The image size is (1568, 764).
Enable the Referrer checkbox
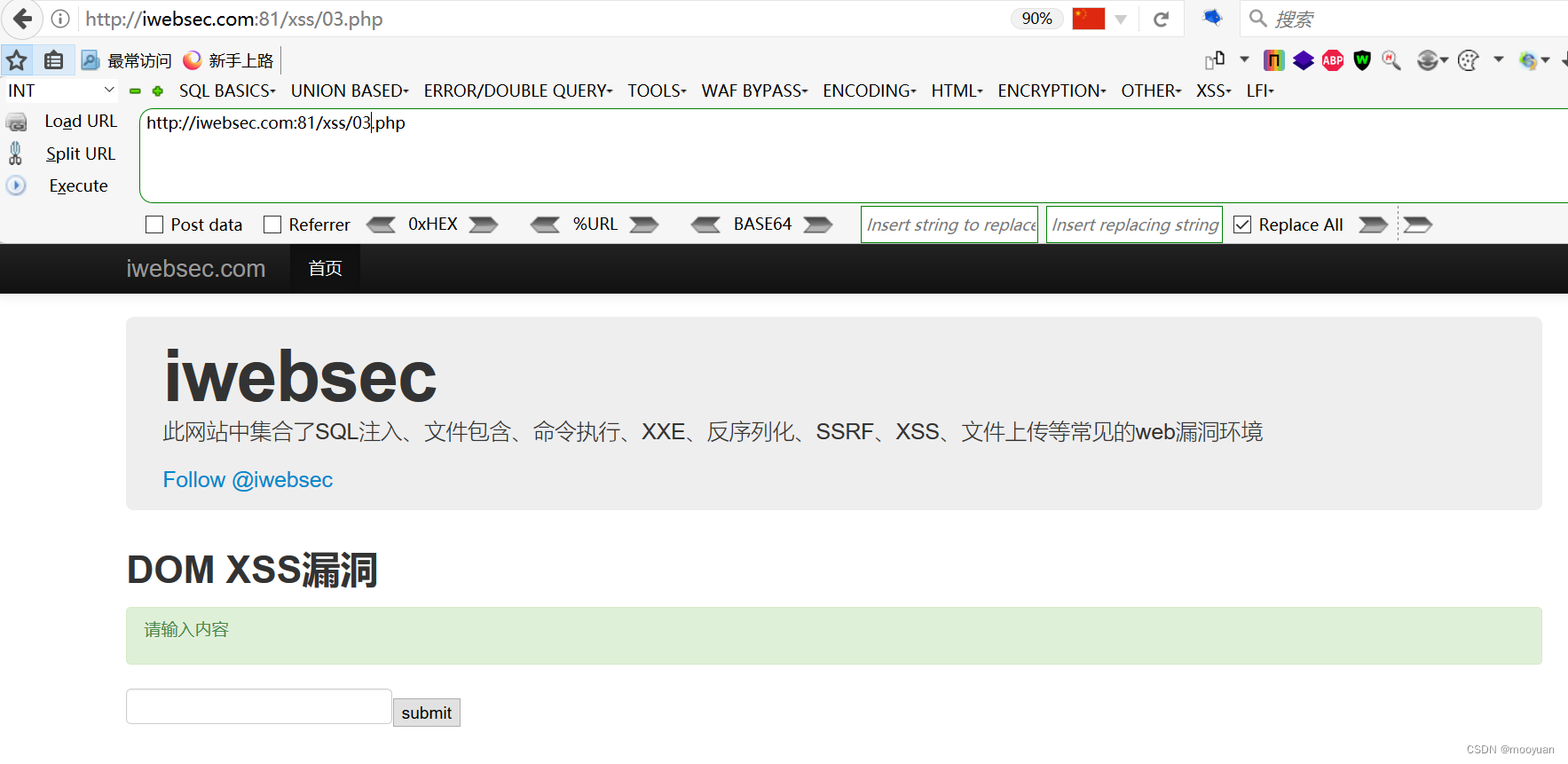coord(272,224)
